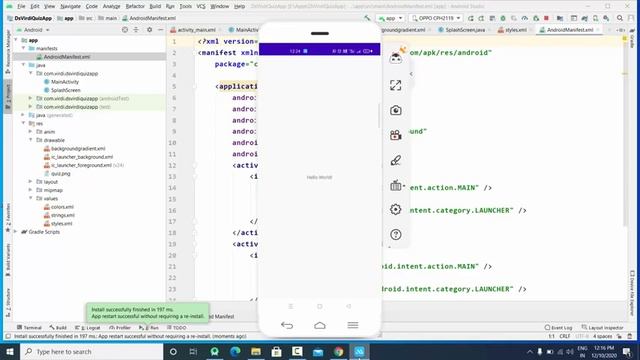Screen dimensions: 640x360
Task: Select SplashScreen class in tree
Action: pyautogui.click(x=65, y=90)
